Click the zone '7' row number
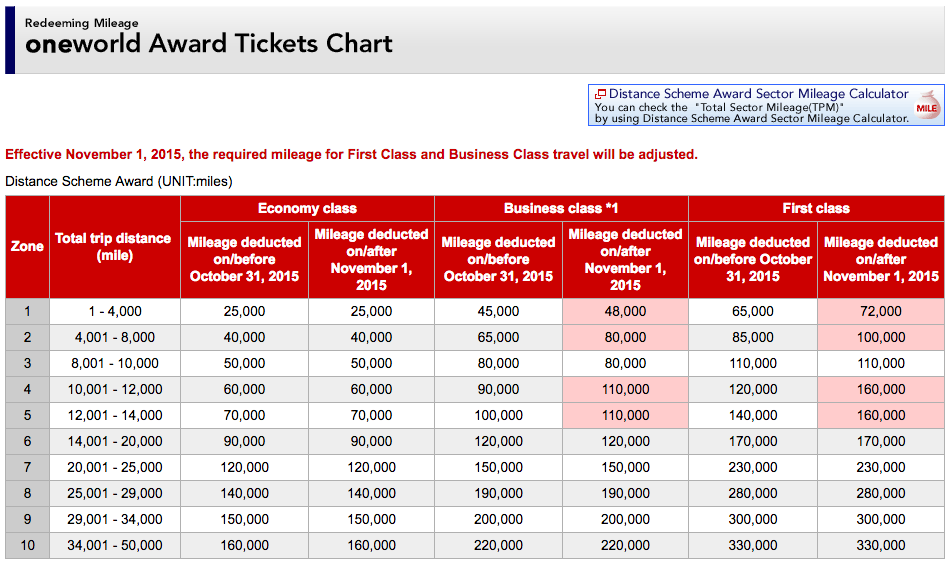 pyautogui.click(x=27, y=468)
